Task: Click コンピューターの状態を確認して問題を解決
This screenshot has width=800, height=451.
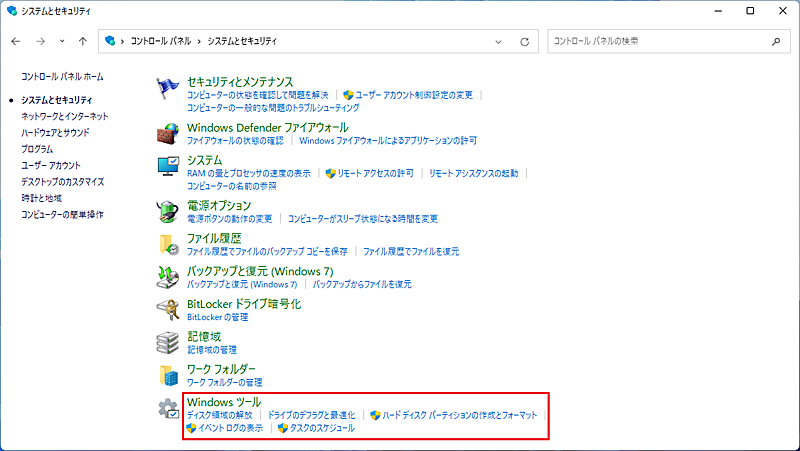Action: [258, 95]
